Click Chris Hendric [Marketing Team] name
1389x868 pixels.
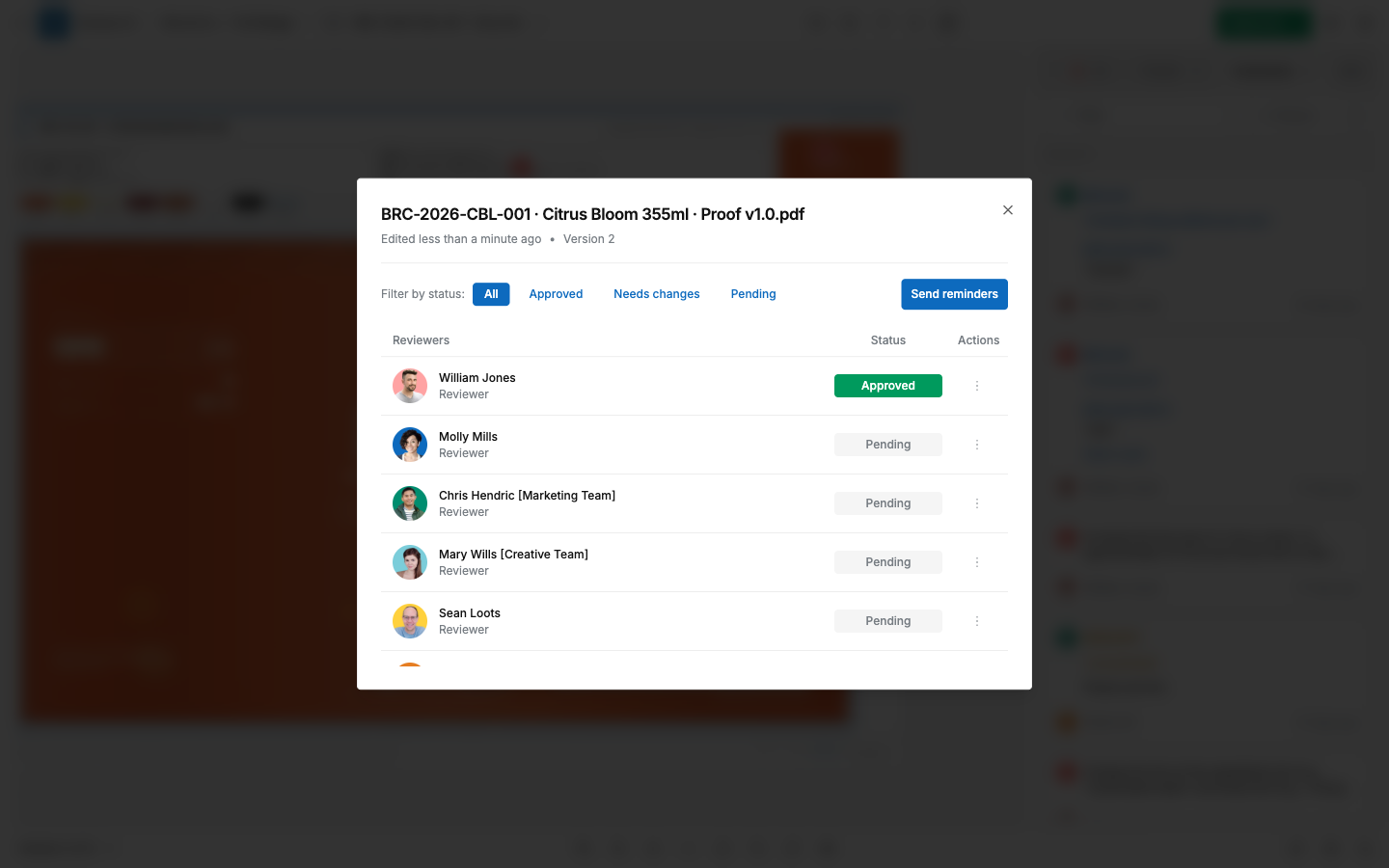[527, 496]
